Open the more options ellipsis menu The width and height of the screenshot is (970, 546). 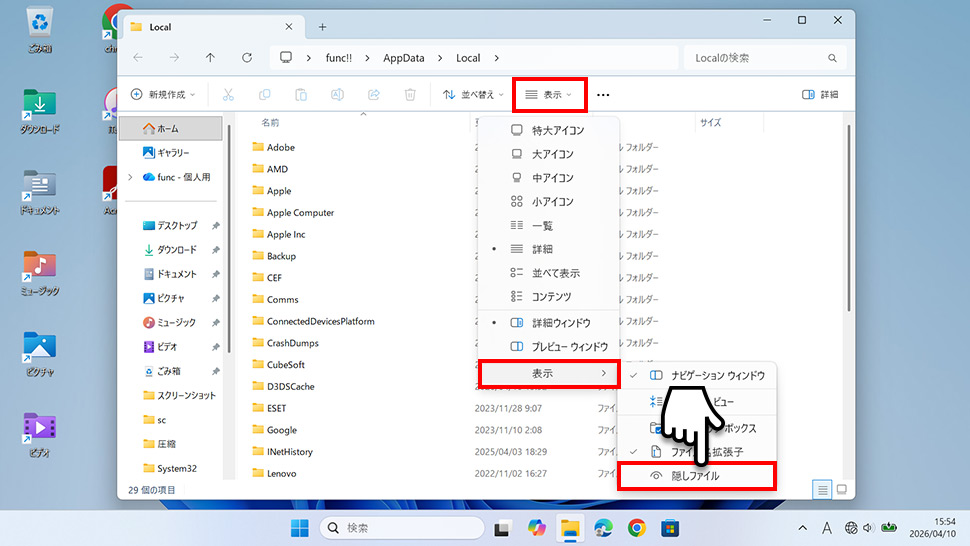coord(603,95)
